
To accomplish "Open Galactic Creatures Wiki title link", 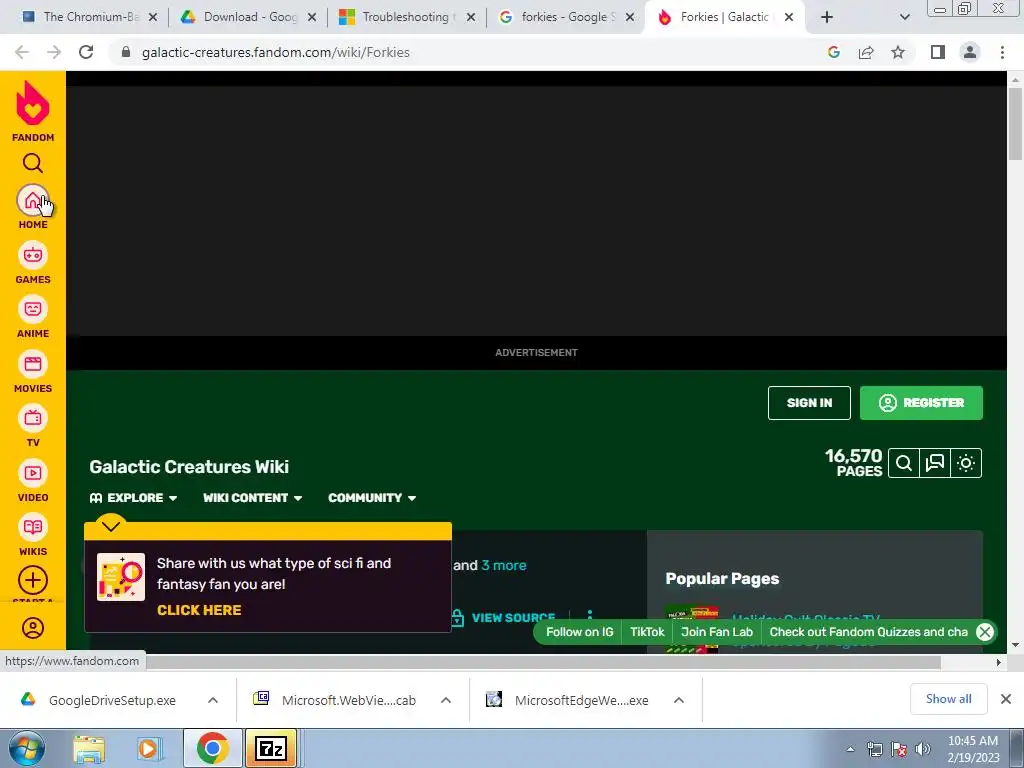I will tap(189, 467).
